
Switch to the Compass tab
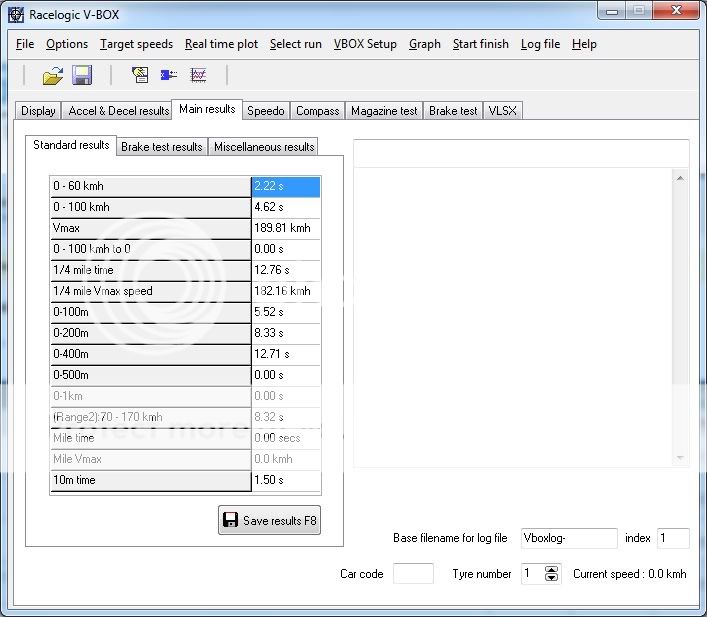tap(317, 111)
